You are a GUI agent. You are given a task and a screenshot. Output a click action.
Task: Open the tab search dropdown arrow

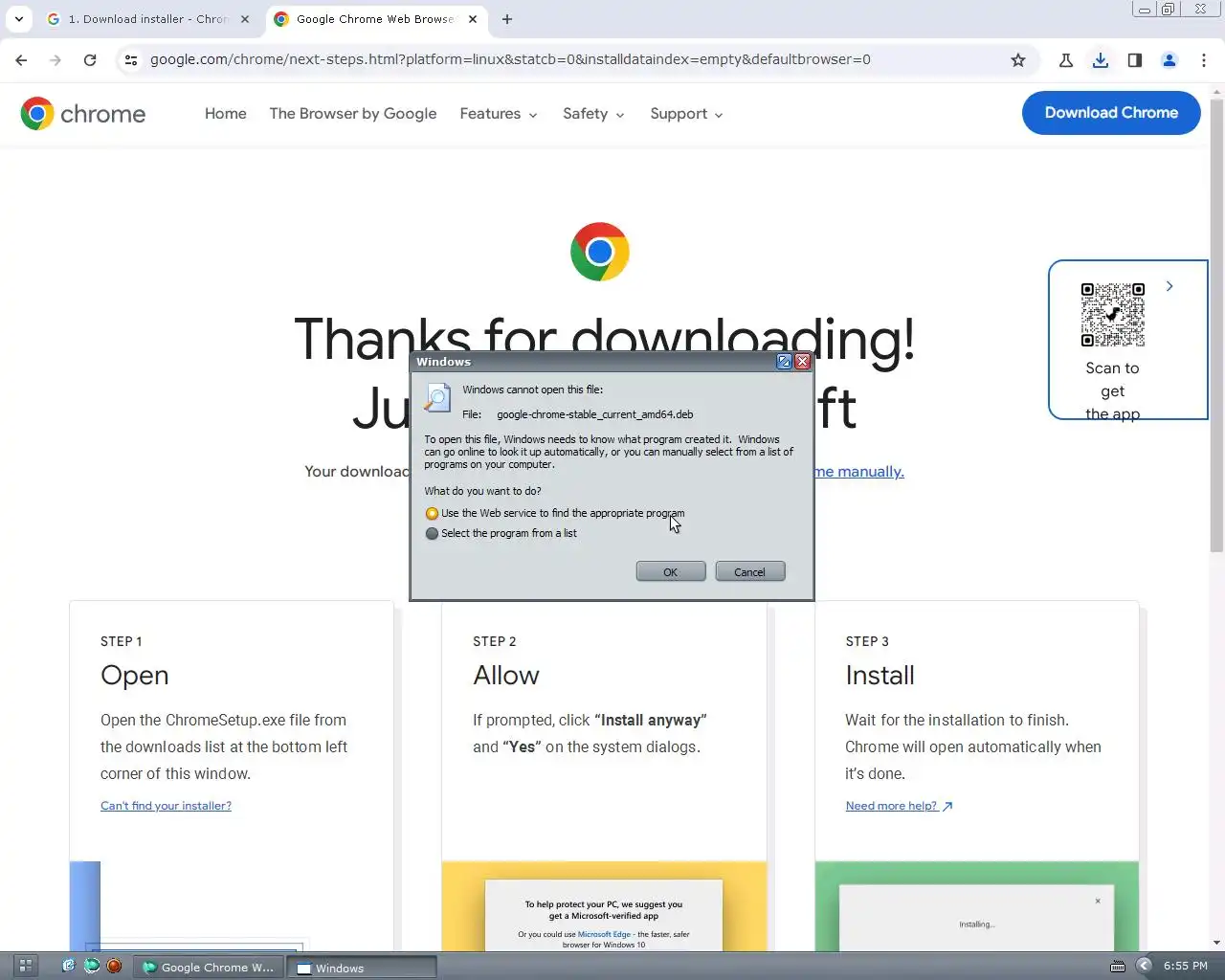(x=19, y=19)
